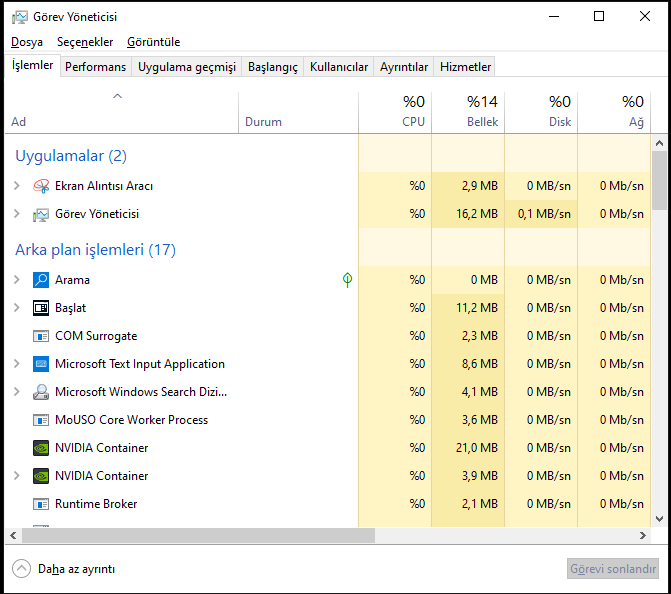Expand the Arama process group
The image size is (671, 594).
(16, 280)
